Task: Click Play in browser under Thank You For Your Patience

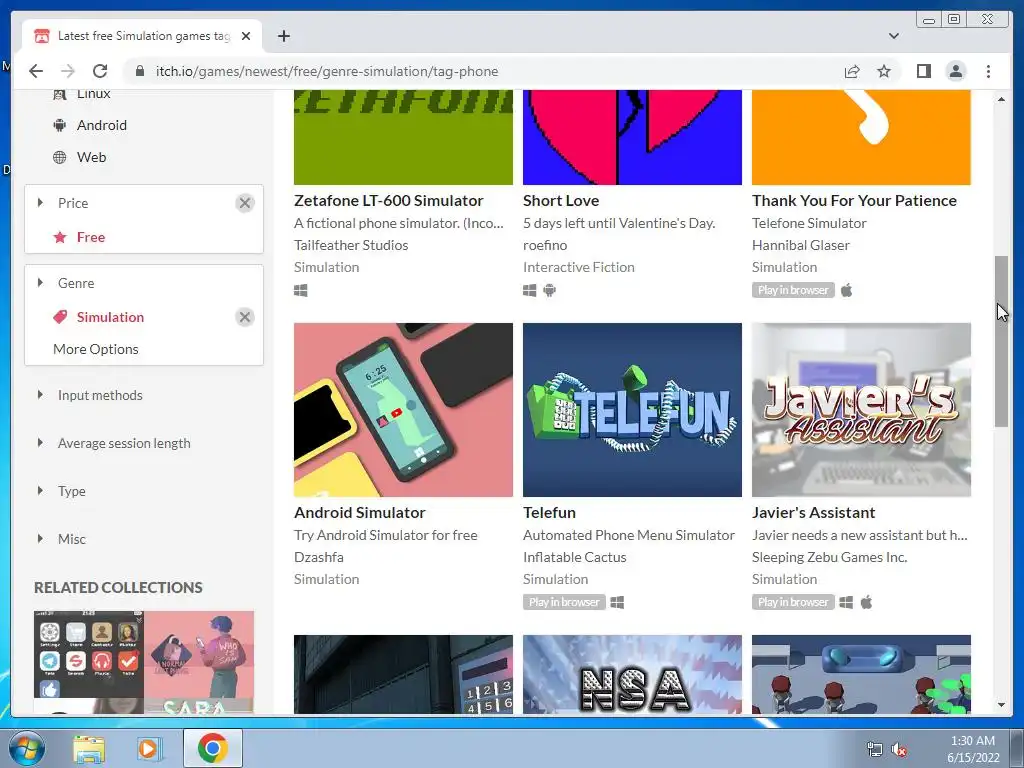Action: click(x=793, y=290)
